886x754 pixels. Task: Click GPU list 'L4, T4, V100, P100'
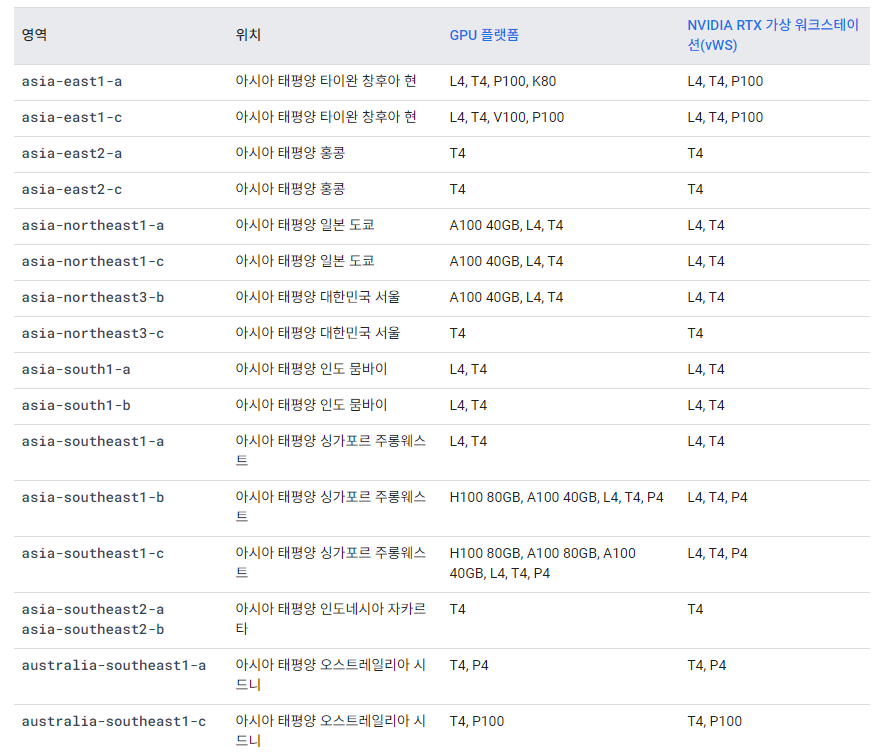(506, 118)
